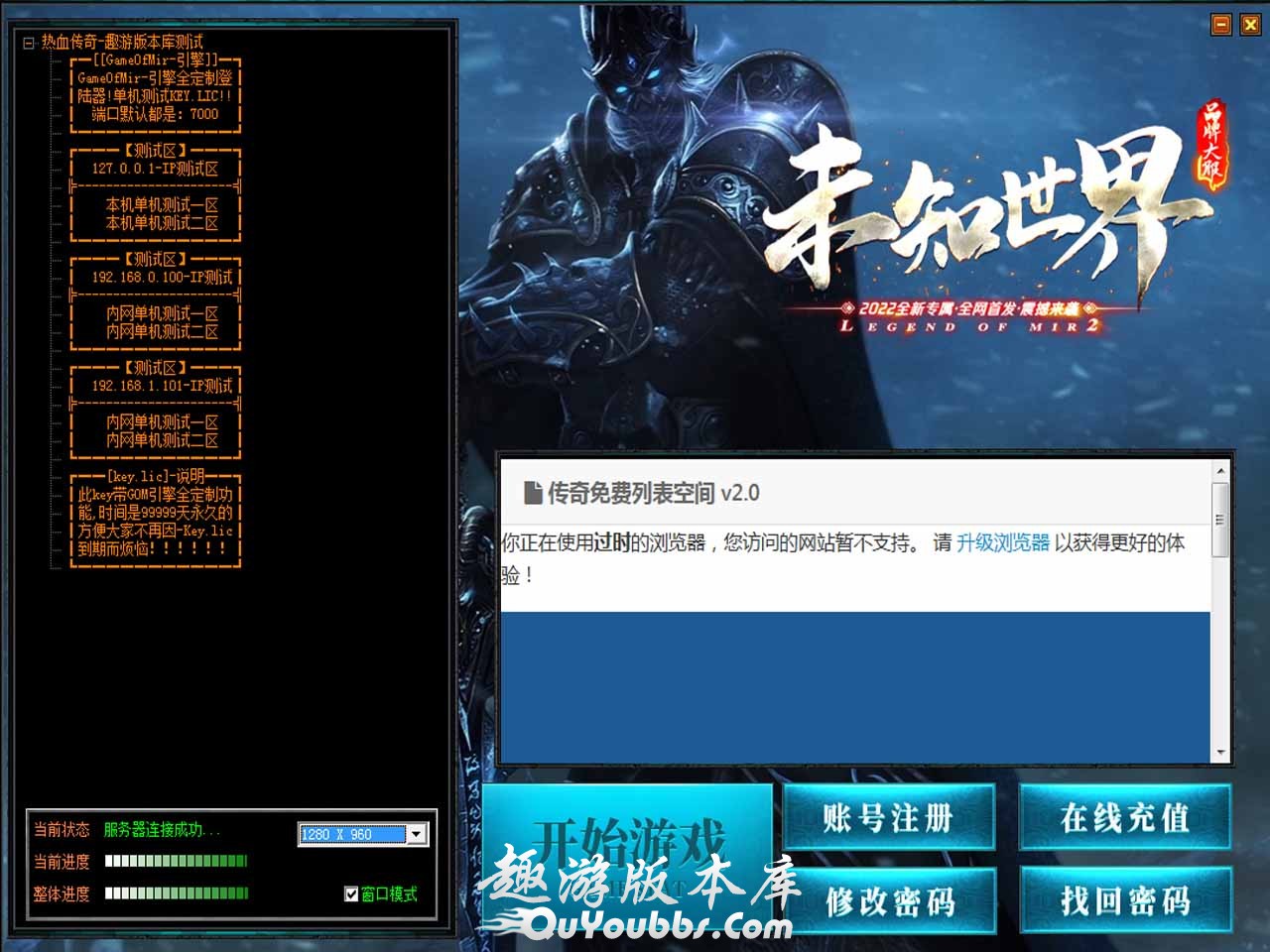This screenshot has height=952, width=1270.
Task: Click the document icon beside 传奇免费列表空间
Action: 533,492
